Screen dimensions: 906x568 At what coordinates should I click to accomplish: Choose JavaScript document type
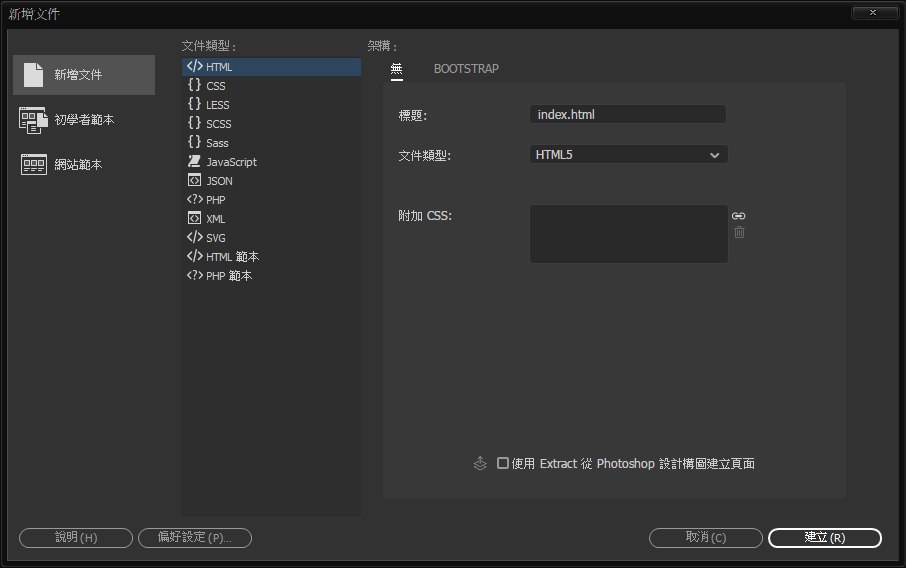pyautogui.click(x=231, y=162)
